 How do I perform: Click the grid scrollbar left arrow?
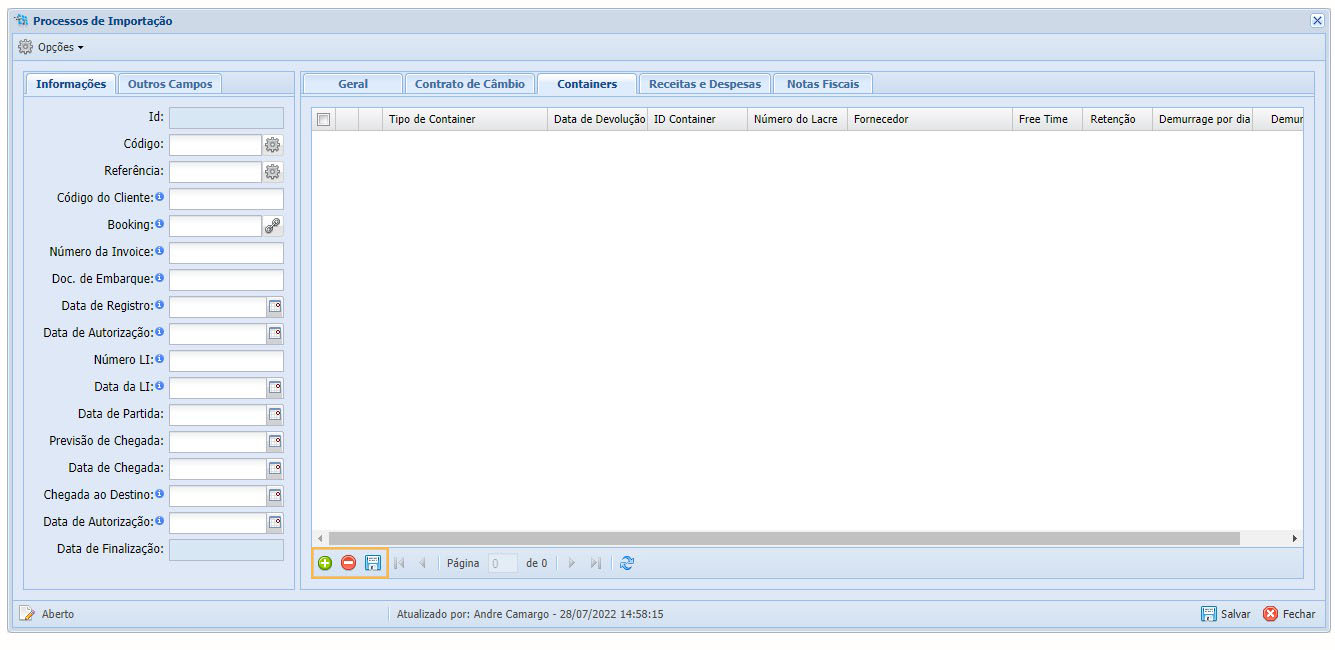[320, 538]
